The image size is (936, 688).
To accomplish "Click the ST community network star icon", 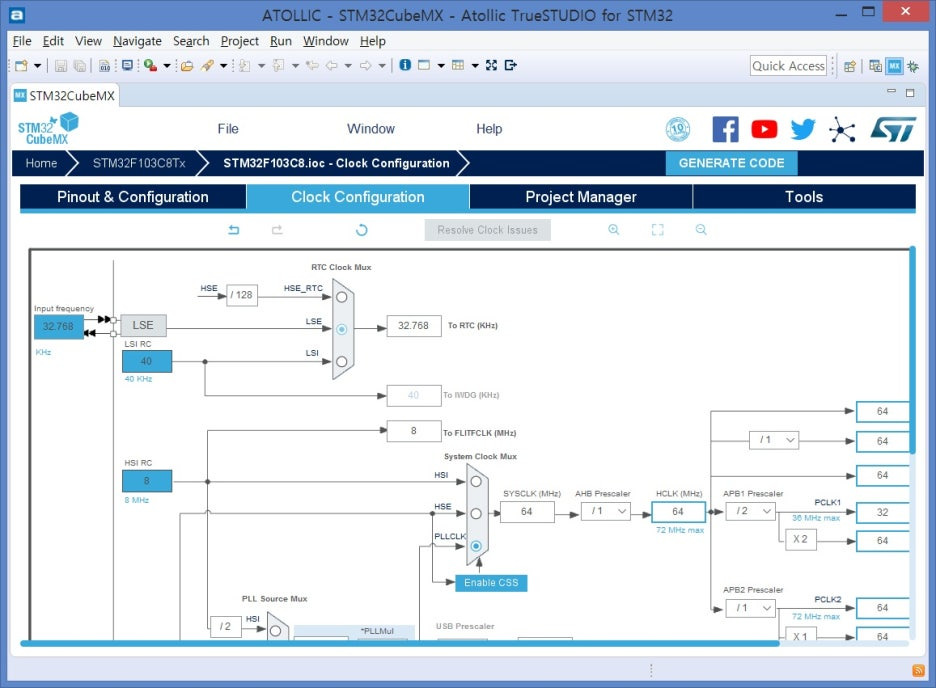I will (x=842, y=129).
